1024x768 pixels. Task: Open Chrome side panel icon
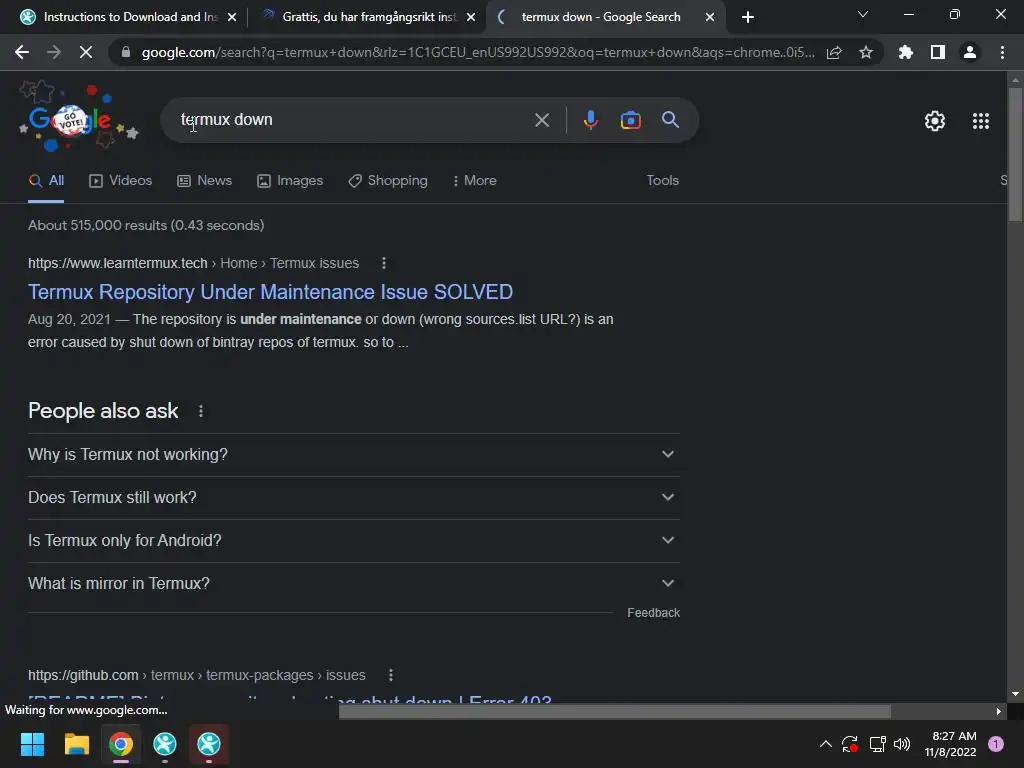pyautogui.click(x=938, y=52)
